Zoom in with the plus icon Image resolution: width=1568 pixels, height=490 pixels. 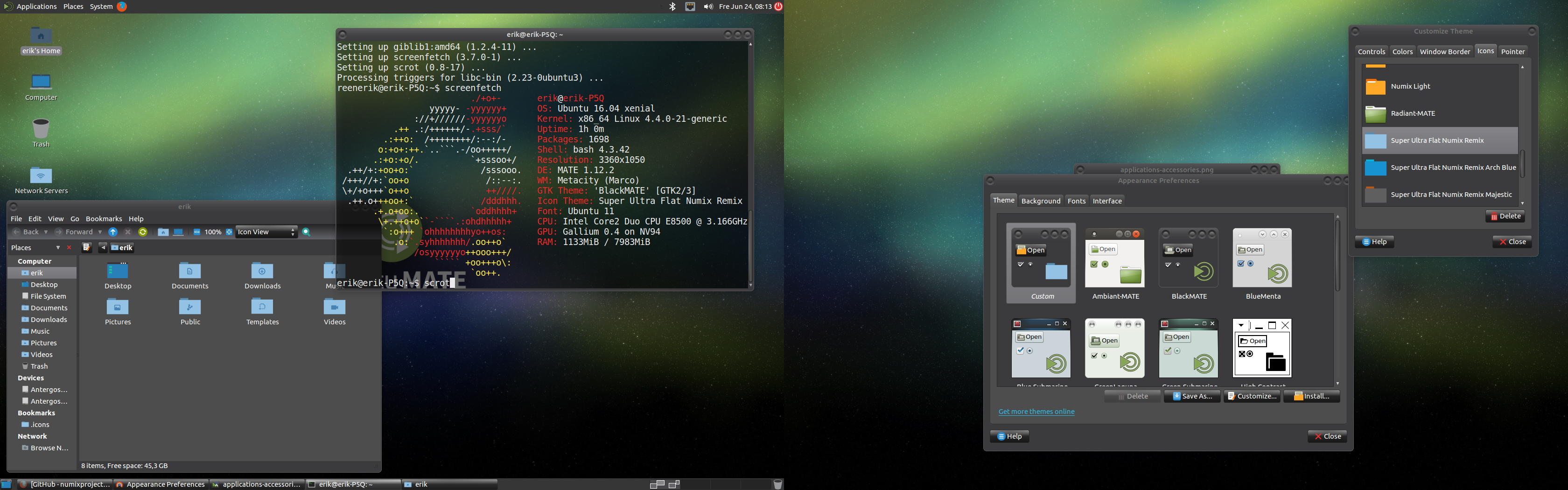[x=229, y=232]
